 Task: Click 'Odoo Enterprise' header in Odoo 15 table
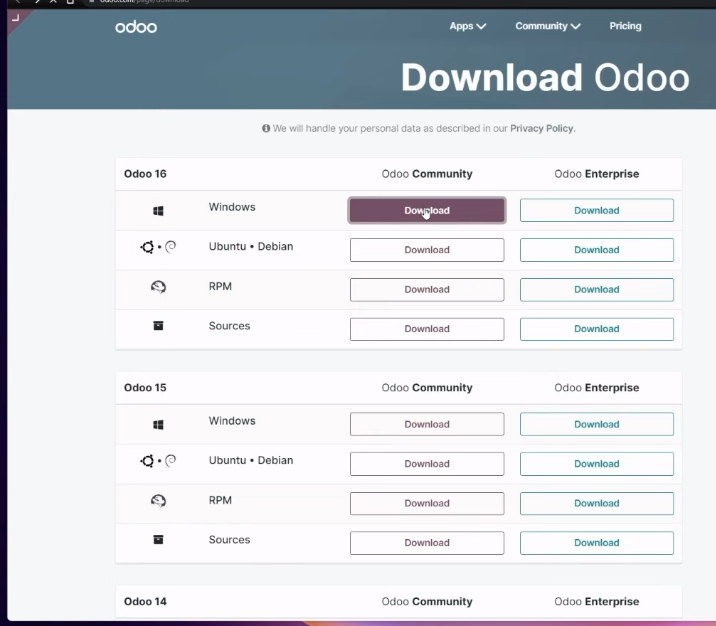pos(597,388)
